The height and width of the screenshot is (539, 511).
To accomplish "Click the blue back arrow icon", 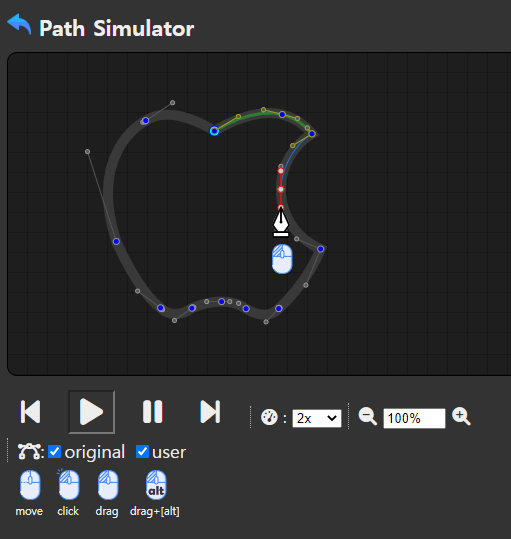I will [x=19, y=24].
